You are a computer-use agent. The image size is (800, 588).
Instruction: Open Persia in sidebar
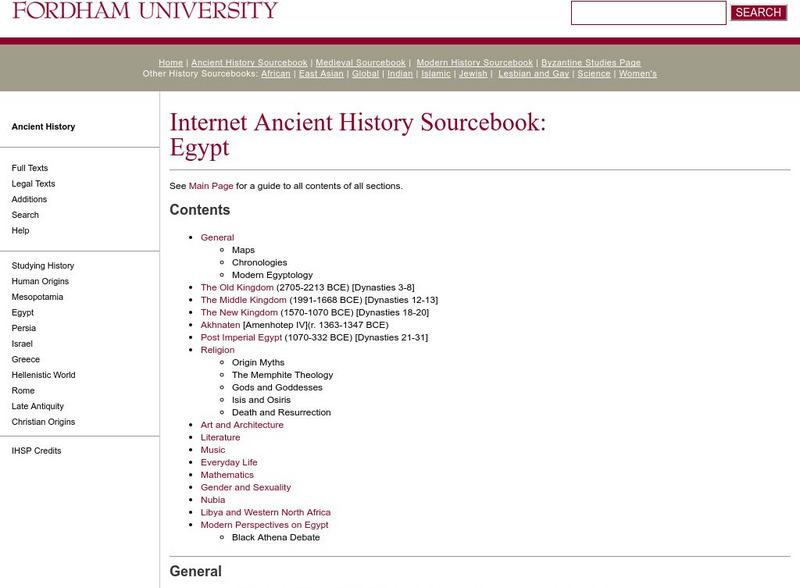[23, 328]
